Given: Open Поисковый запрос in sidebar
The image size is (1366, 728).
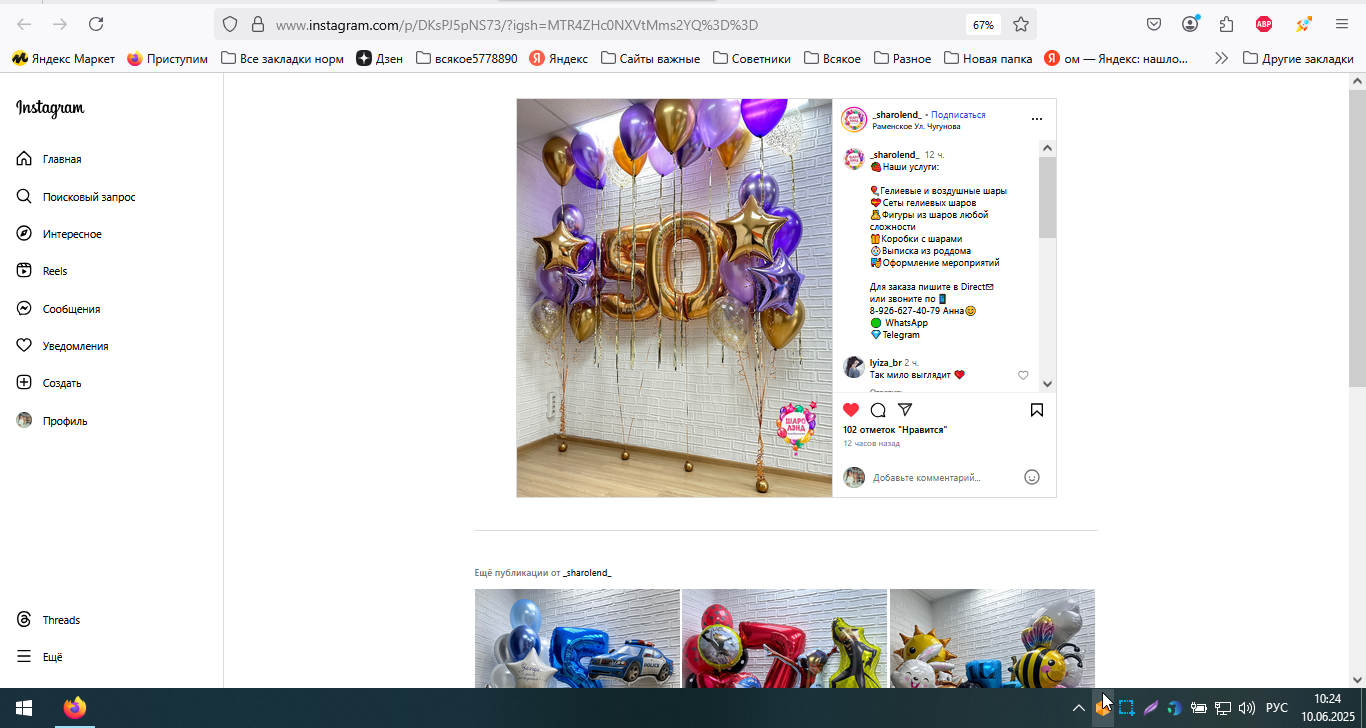Looking at the screenshot, I should [76, 197].
